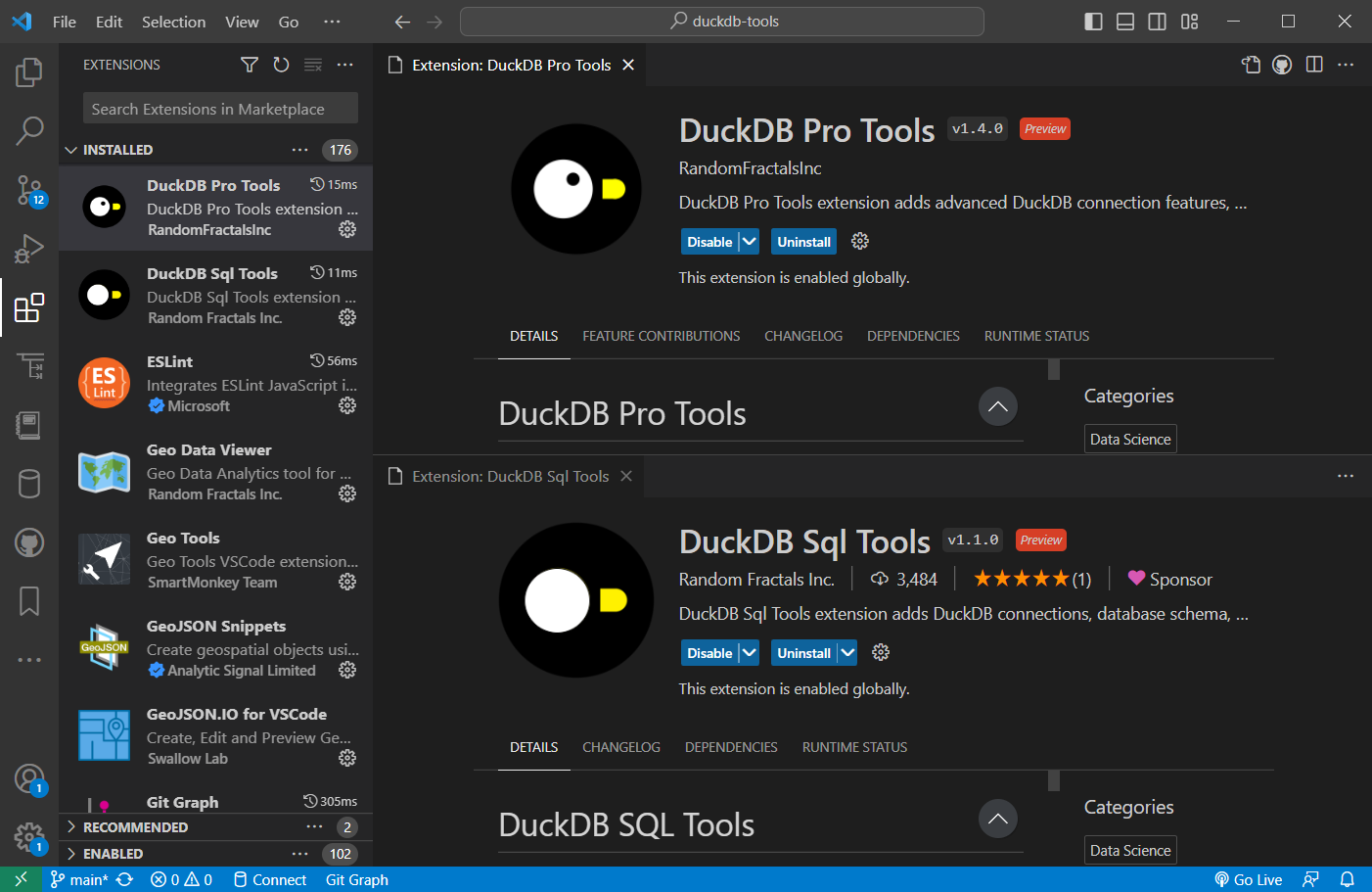Click Data Science category under DuckDB Pro Tools
1372x892 pixels.
click(1130, 439)
